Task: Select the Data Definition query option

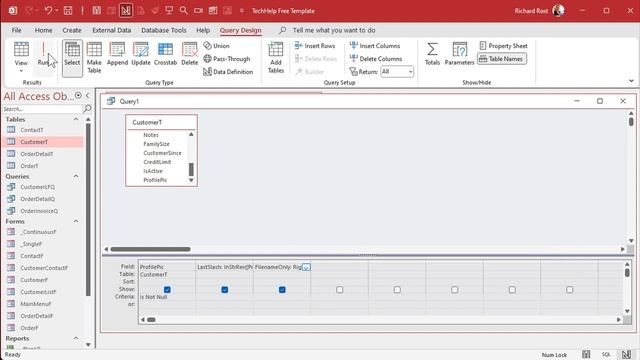Action: coord(228,72)
